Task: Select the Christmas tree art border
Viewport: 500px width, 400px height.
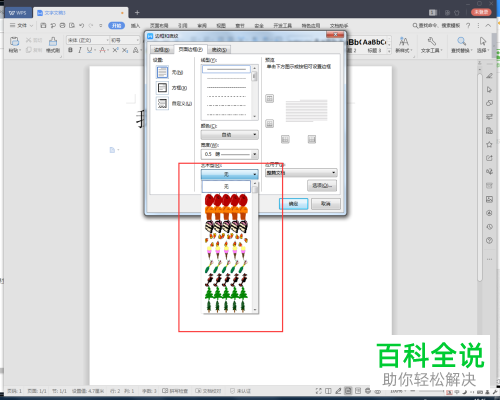Action: pyautogui.click(x=226, y=292)
